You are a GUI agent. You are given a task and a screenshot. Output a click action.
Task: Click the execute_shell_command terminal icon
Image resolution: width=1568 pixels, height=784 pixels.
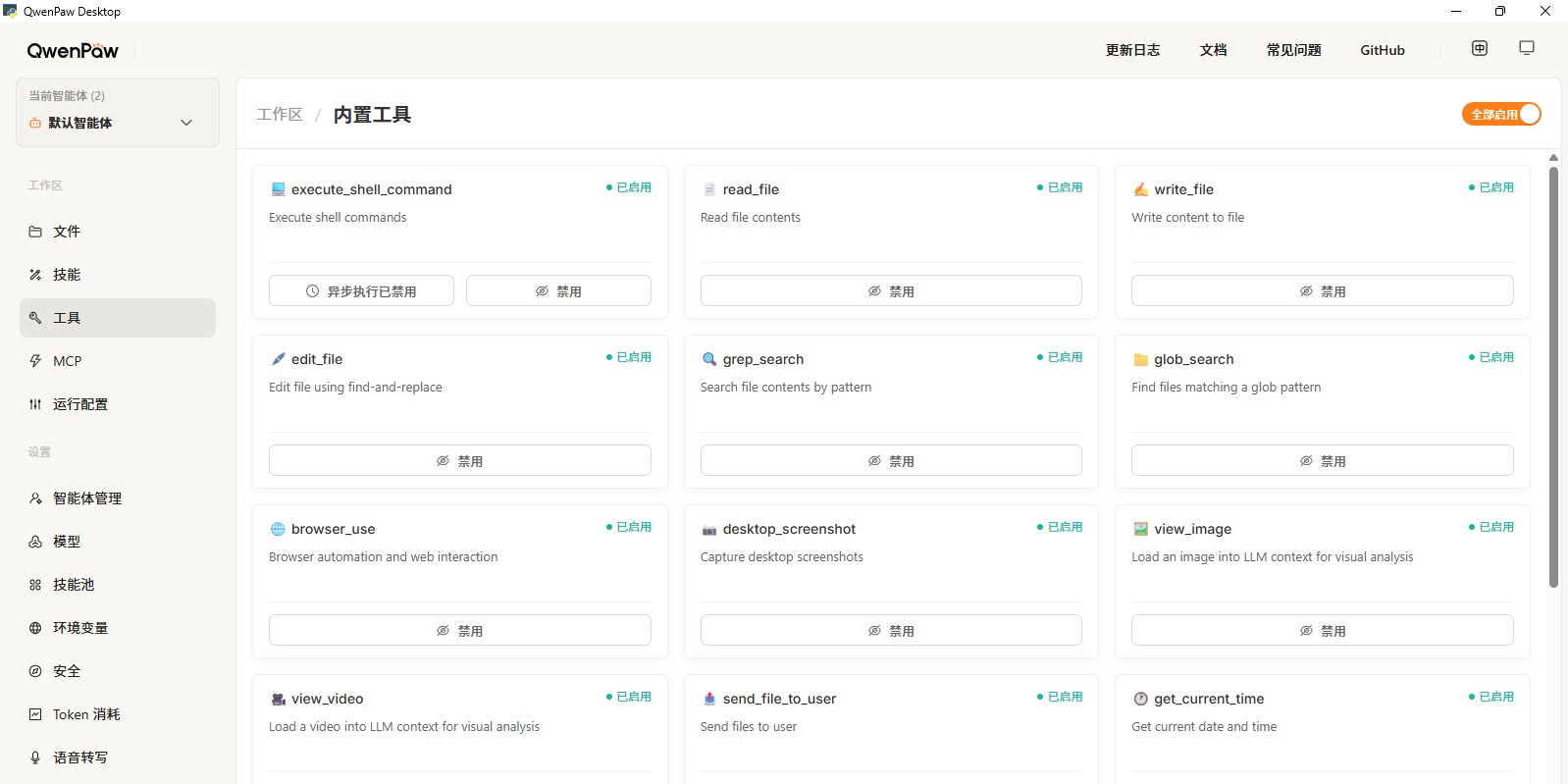click(x=278, y=189)
